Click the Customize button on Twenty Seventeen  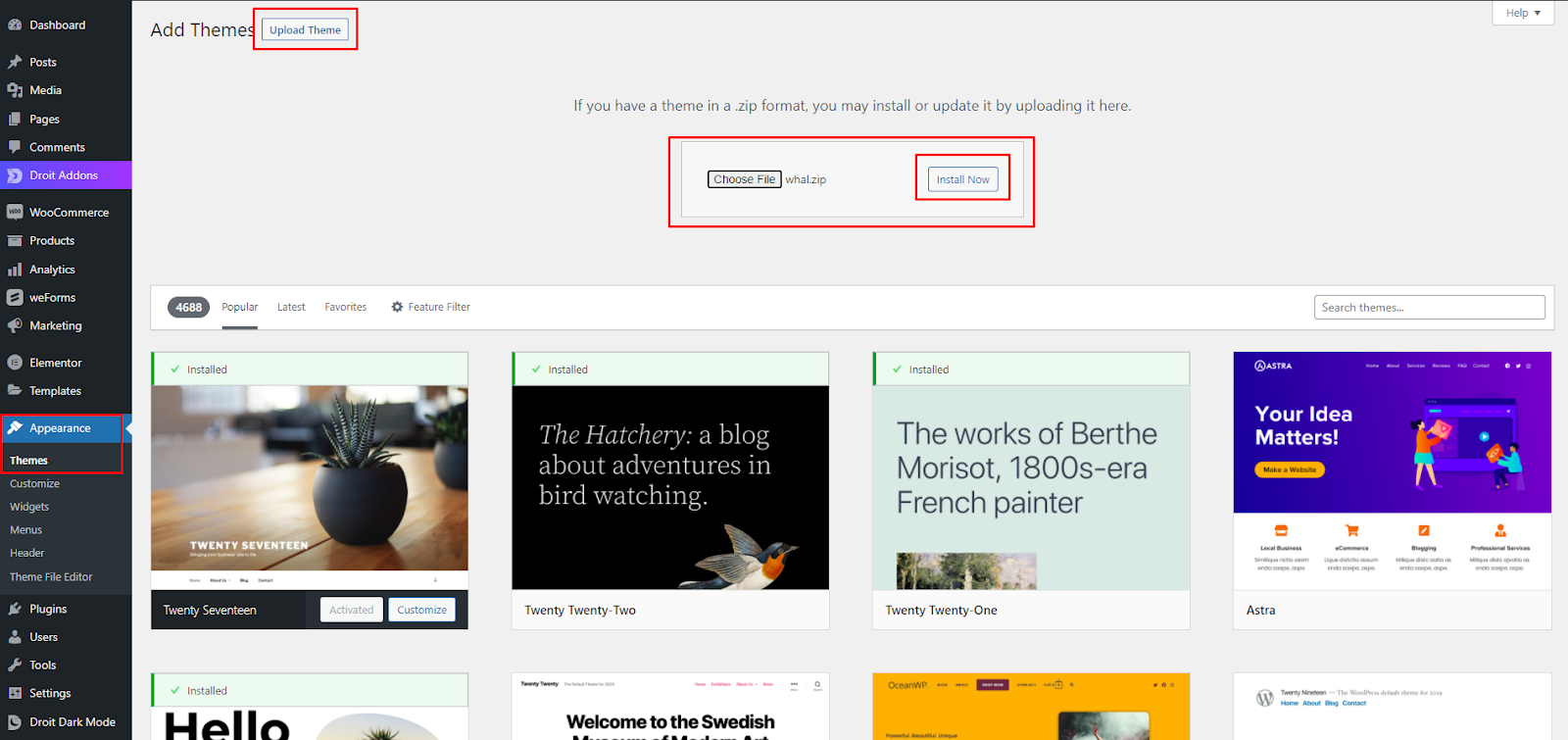422,610
